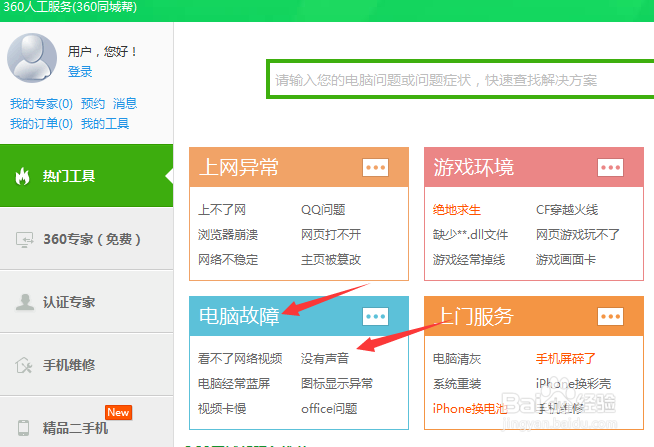Click the user avatar picture
Screen dimensions: 654x447
[32, 58]
